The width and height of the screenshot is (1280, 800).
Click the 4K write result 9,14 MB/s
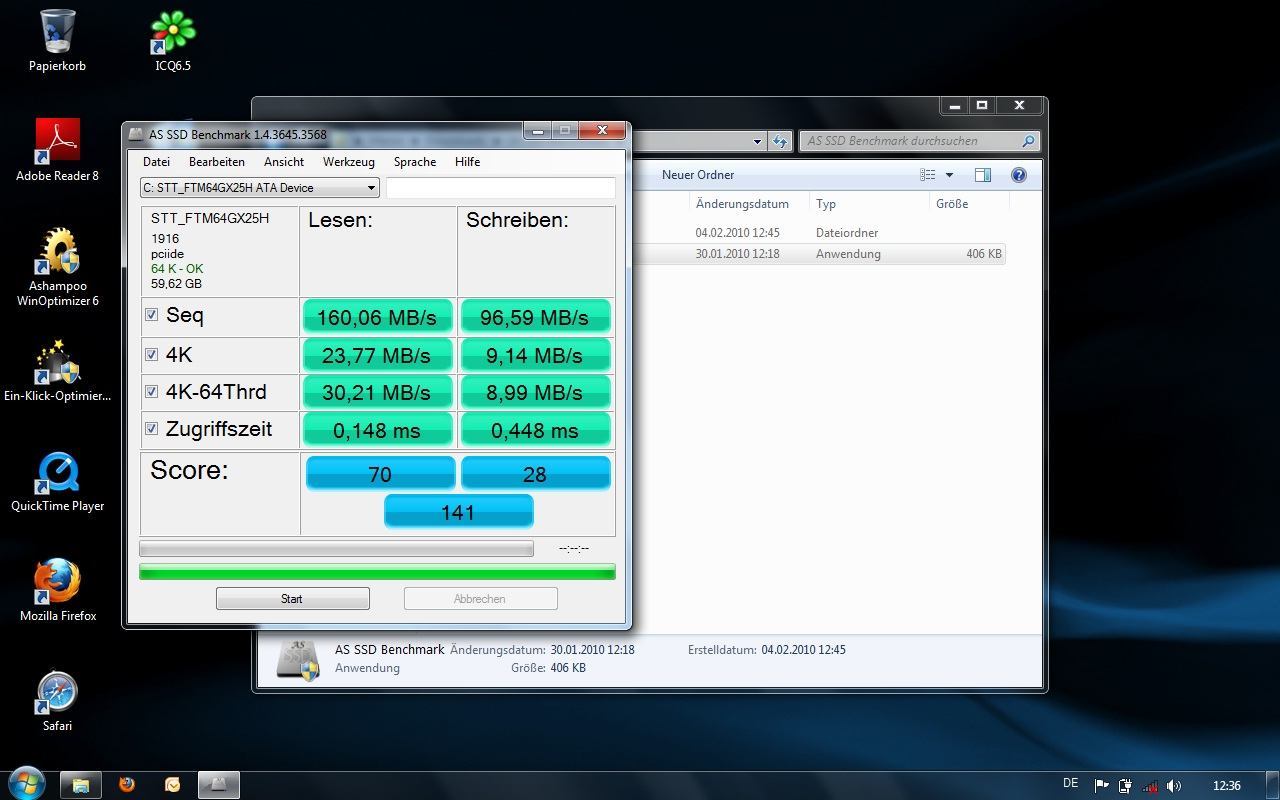coord(534,355)
